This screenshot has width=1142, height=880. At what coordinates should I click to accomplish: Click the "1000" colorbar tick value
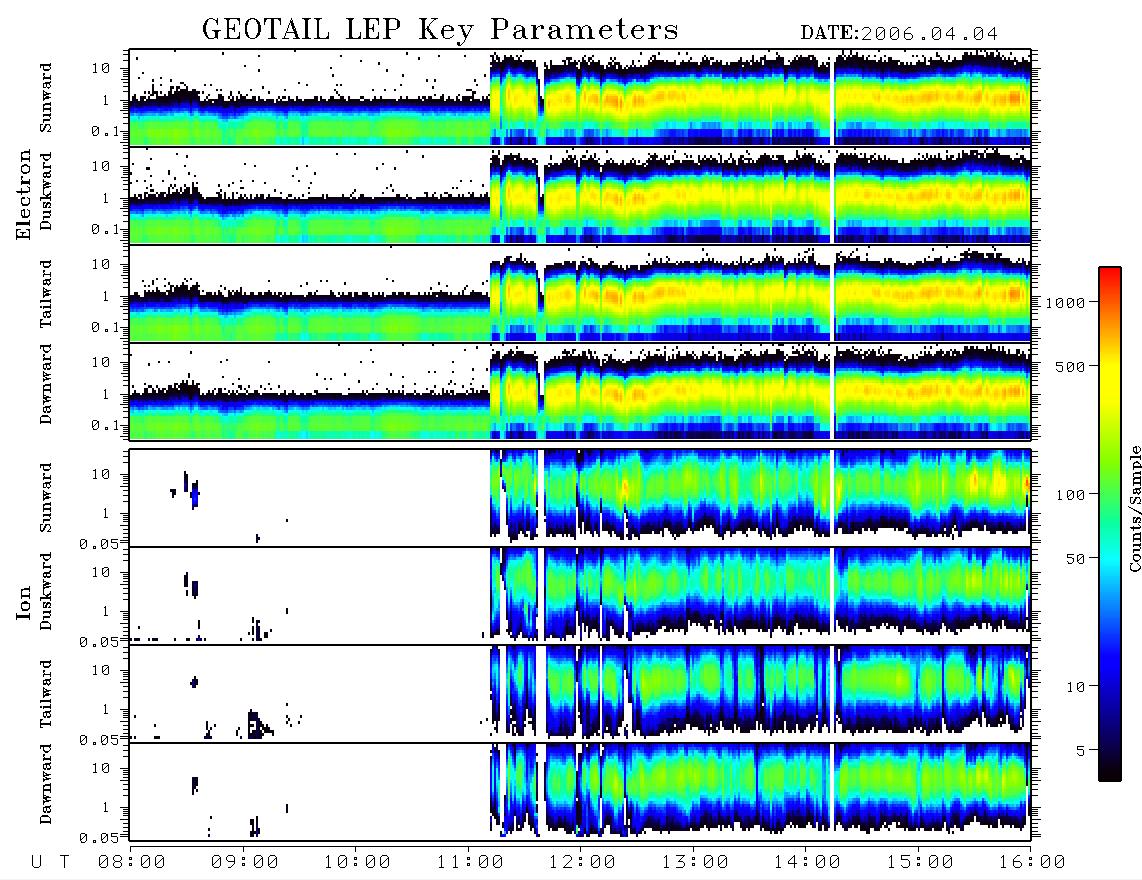click(x=1066, y=303)
